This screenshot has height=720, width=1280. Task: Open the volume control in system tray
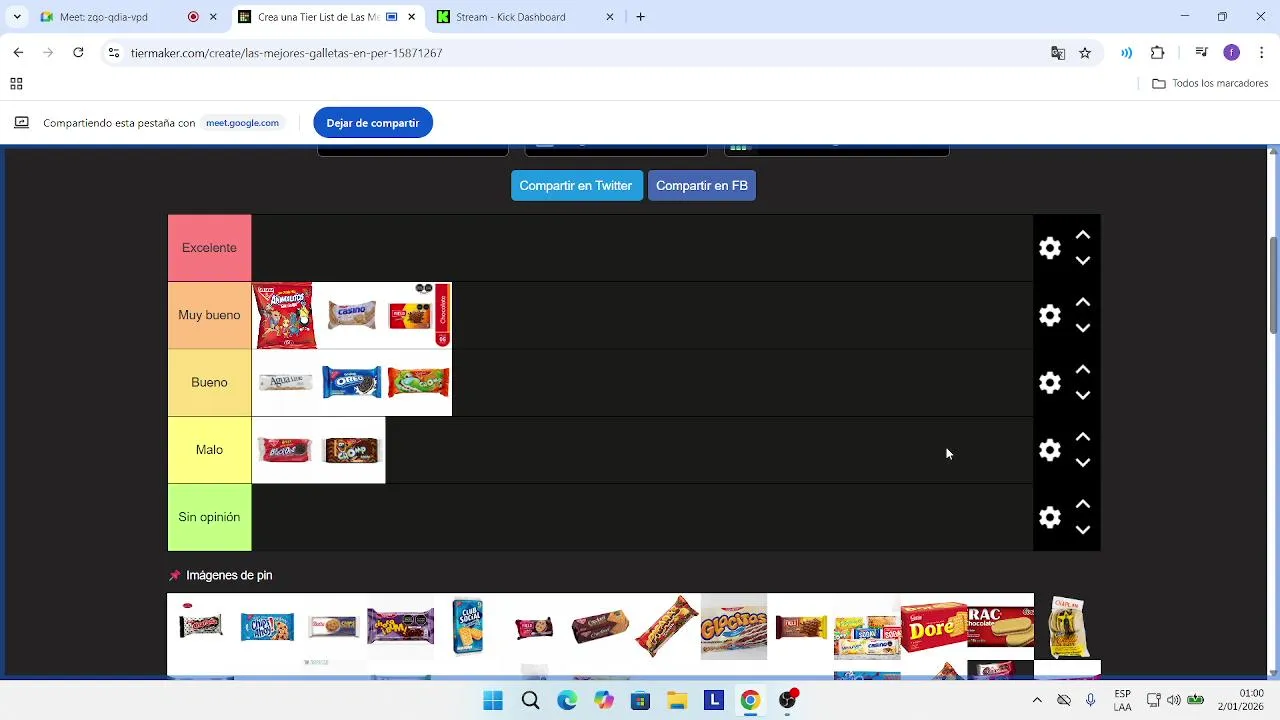tap(1173, 700)
